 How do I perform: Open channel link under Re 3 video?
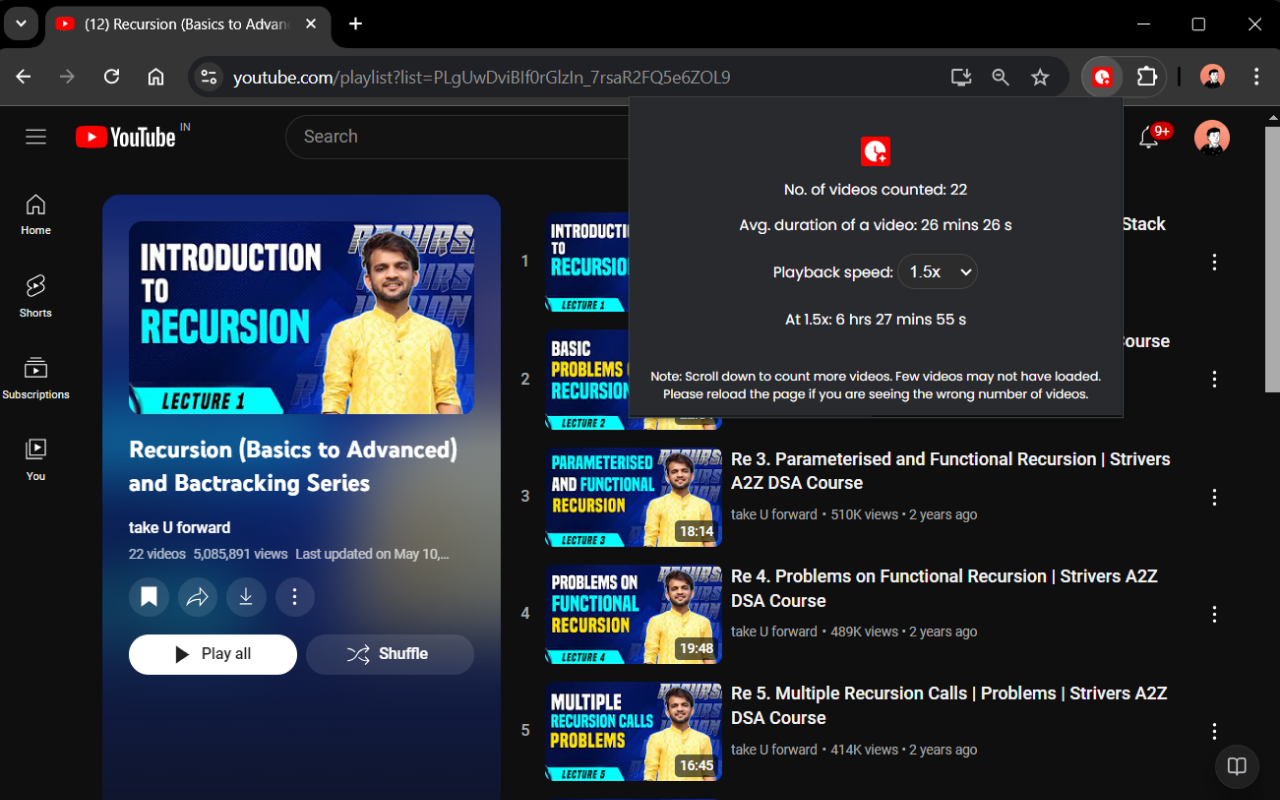pos(774,514)
